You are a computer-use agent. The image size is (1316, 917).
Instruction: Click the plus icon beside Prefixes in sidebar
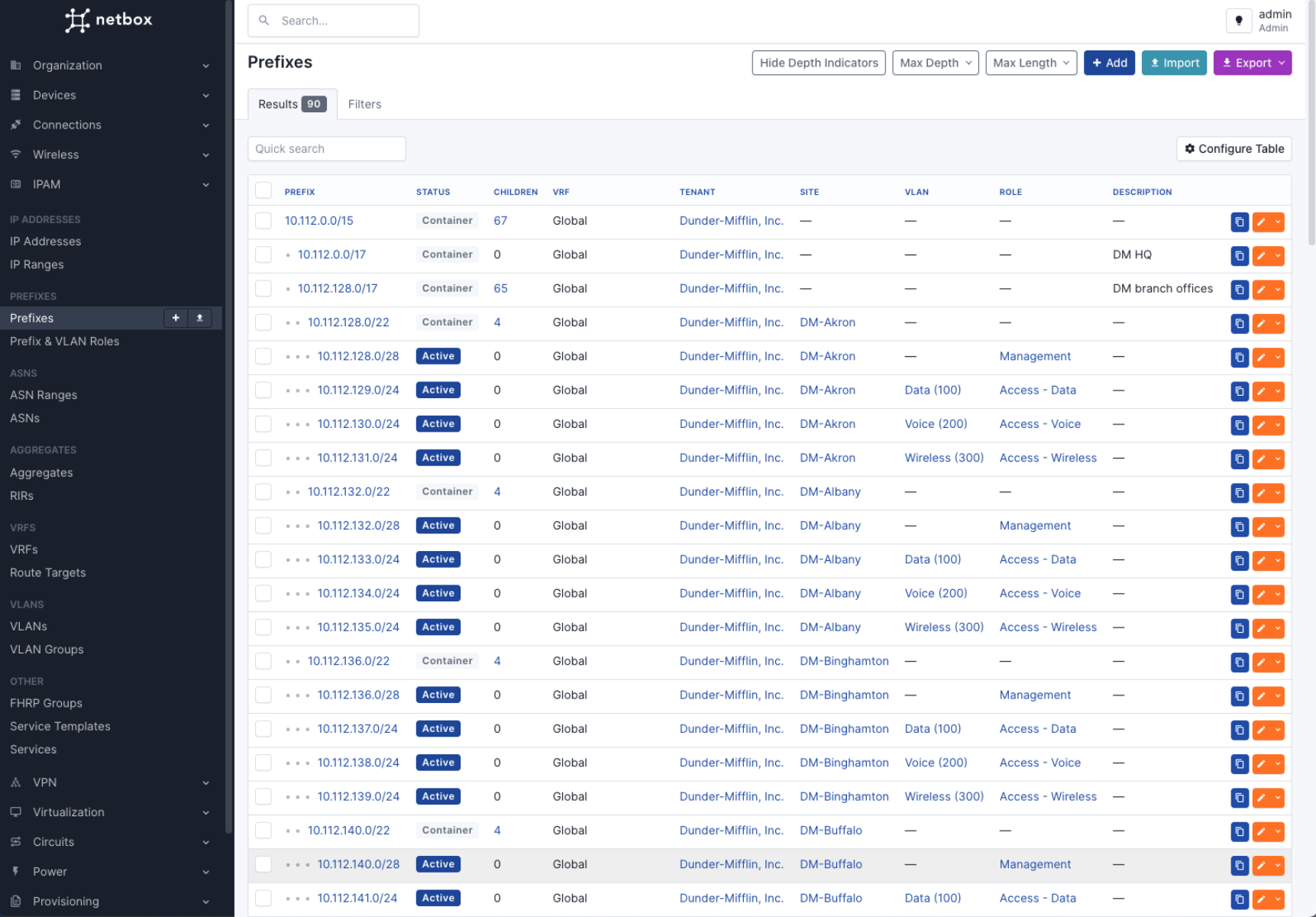click(176, 318)
